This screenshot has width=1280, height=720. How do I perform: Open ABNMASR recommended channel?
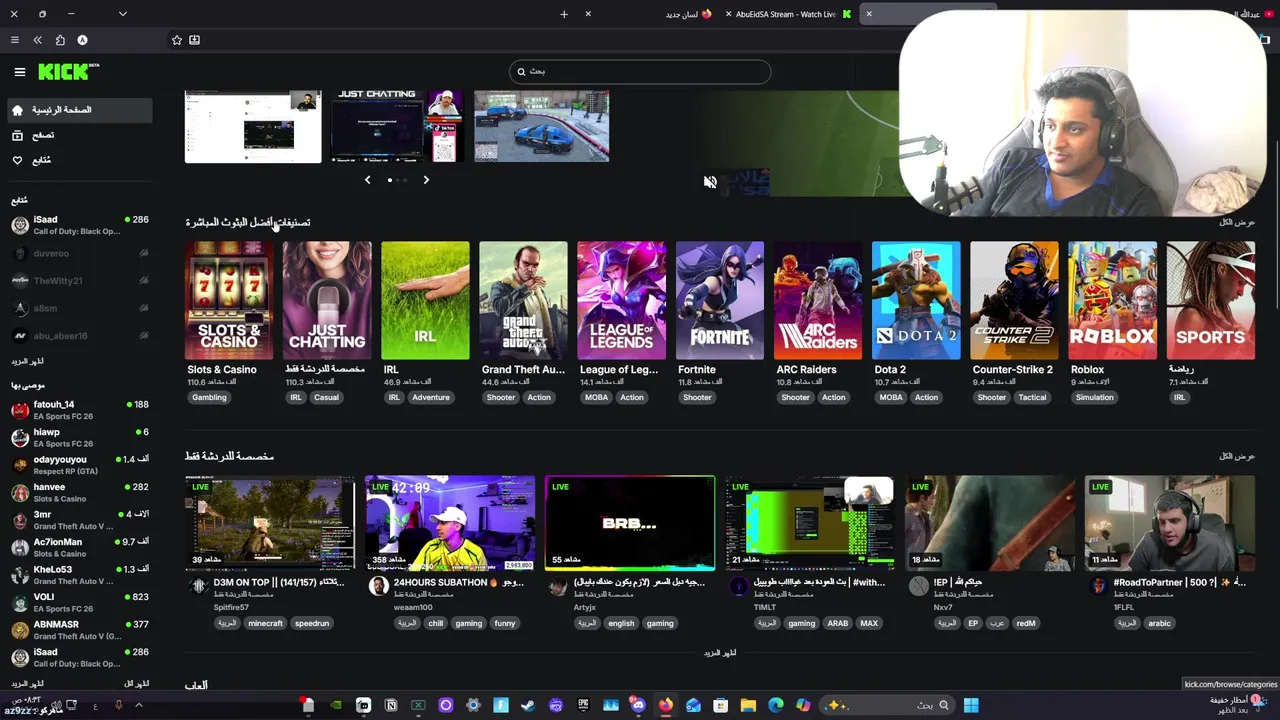click(78, 630)
